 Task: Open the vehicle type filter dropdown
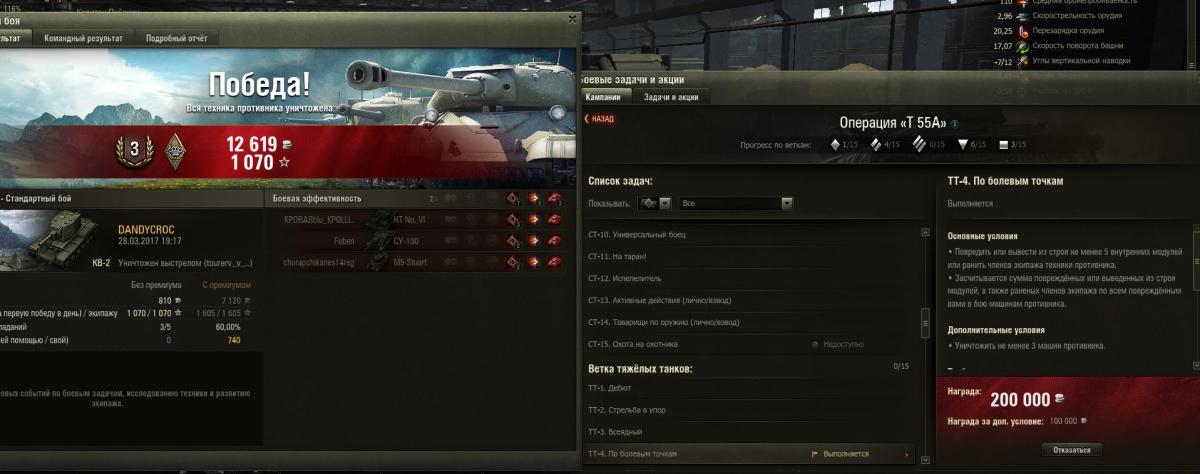point(654,203)
